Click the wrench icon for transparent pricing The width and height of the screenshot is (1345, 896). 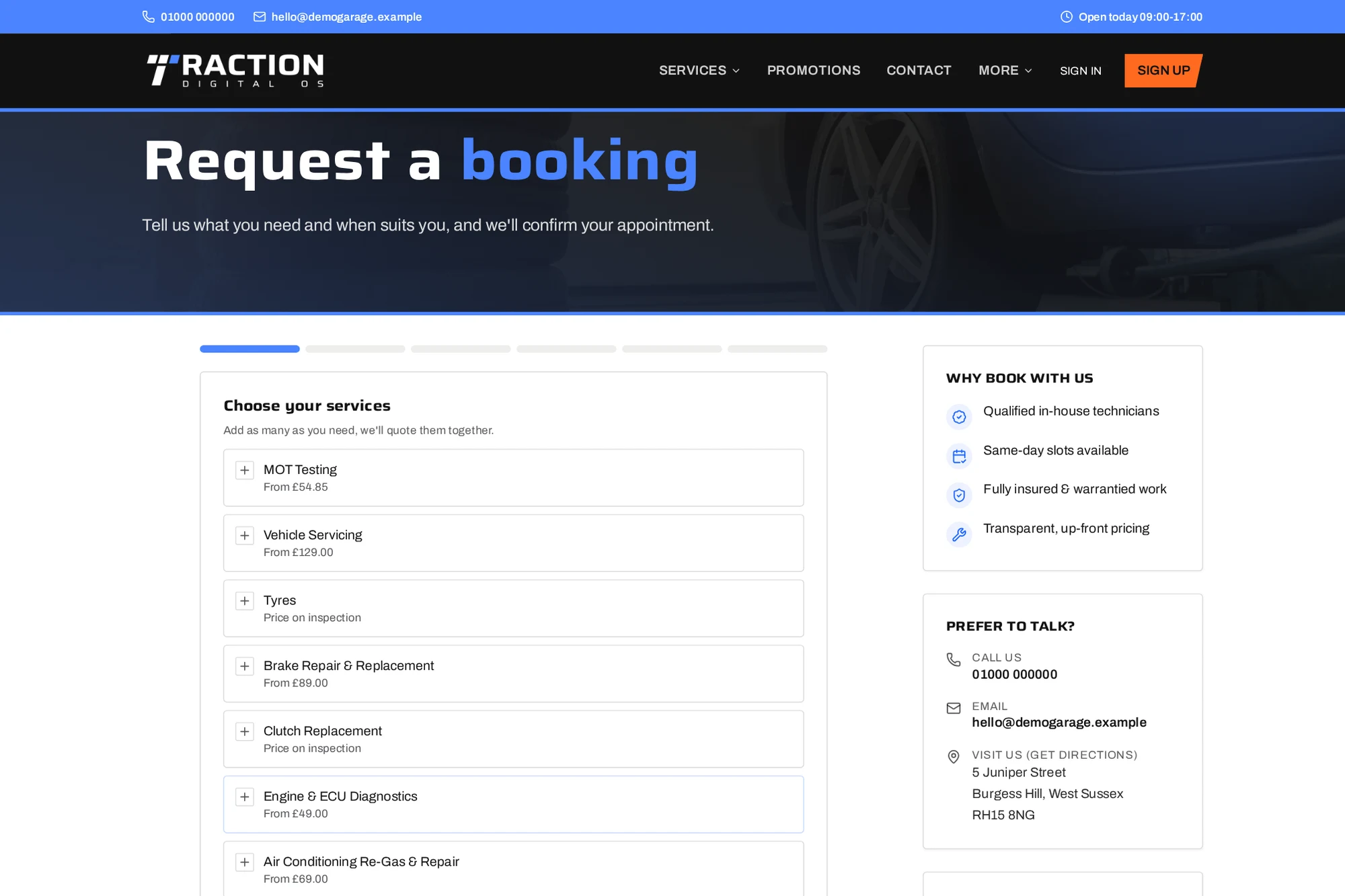click(959, 534)
